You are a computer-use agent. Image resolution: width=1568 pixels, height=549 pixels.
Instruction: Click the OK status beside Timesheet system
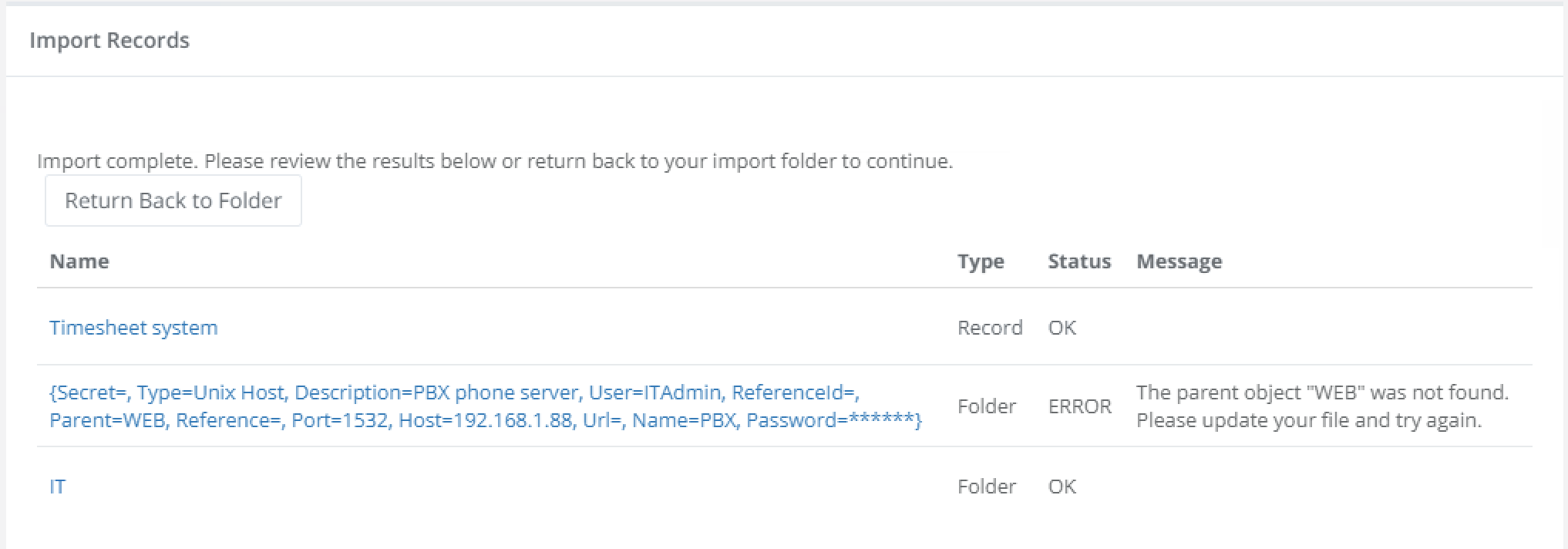pyautogui.click(x=1063, y=327)
